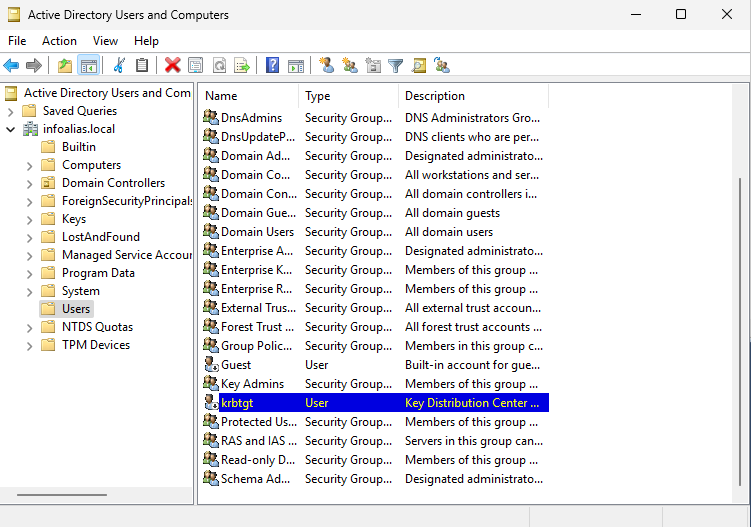Click the Create new group icon

[x=349, y=66]
